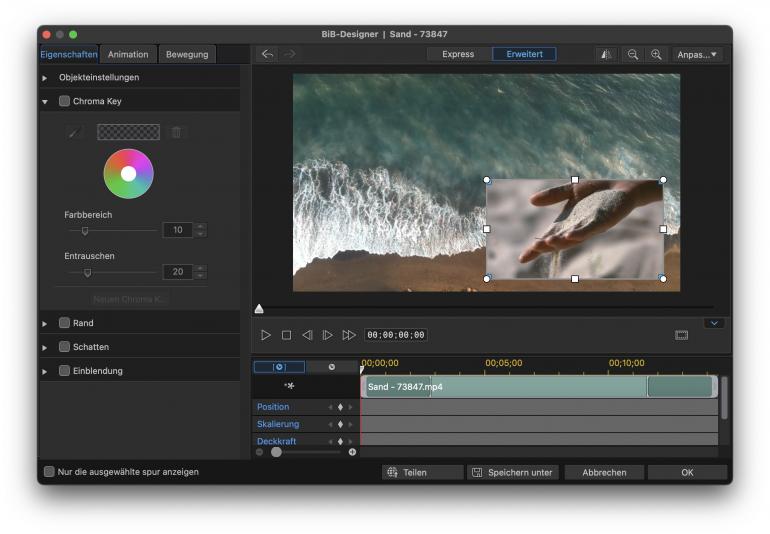
Task: Add a Deckkraft keyframe diamond
Action: point(340,441)
